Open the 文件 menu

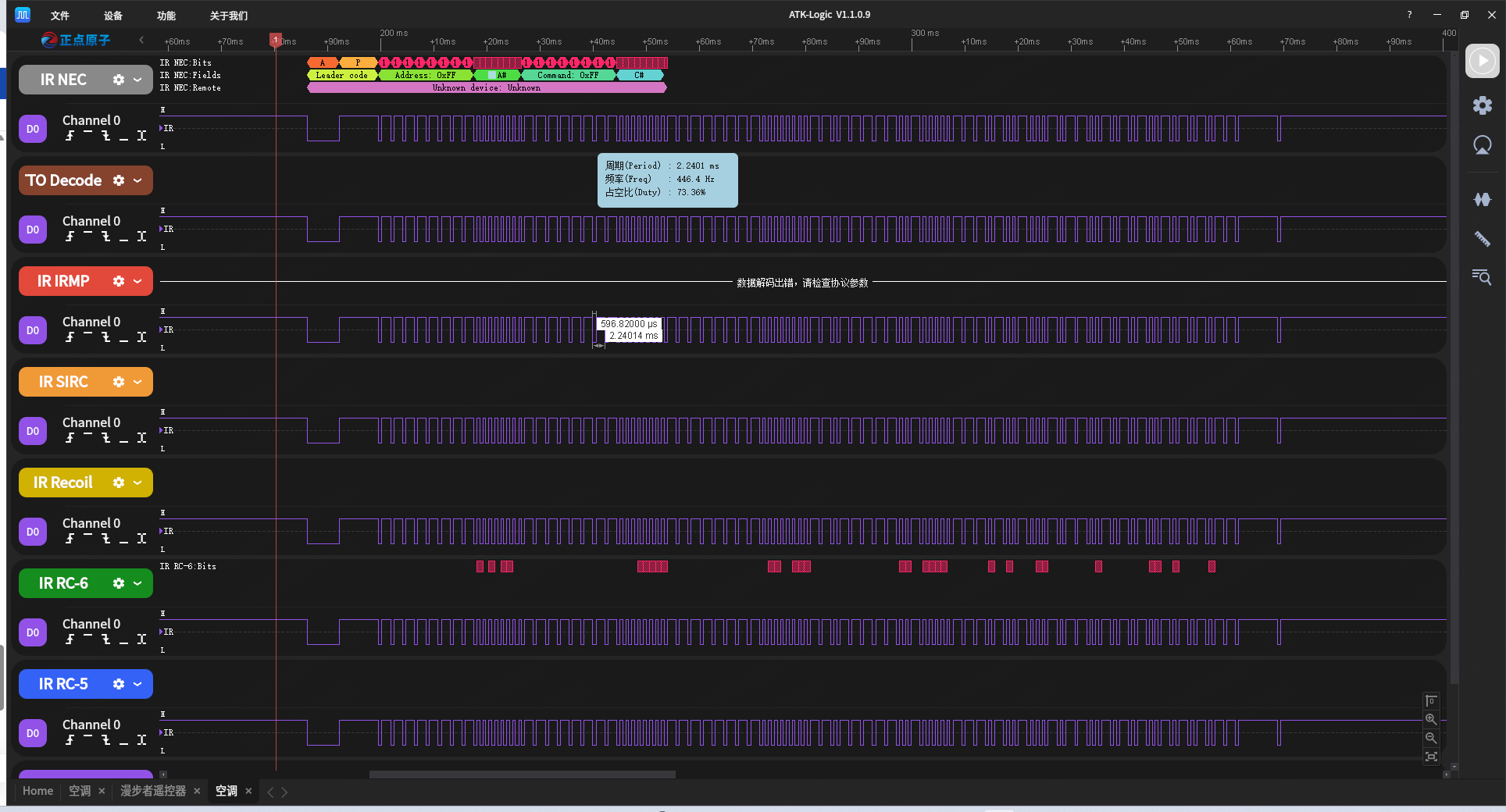[59, 16]
